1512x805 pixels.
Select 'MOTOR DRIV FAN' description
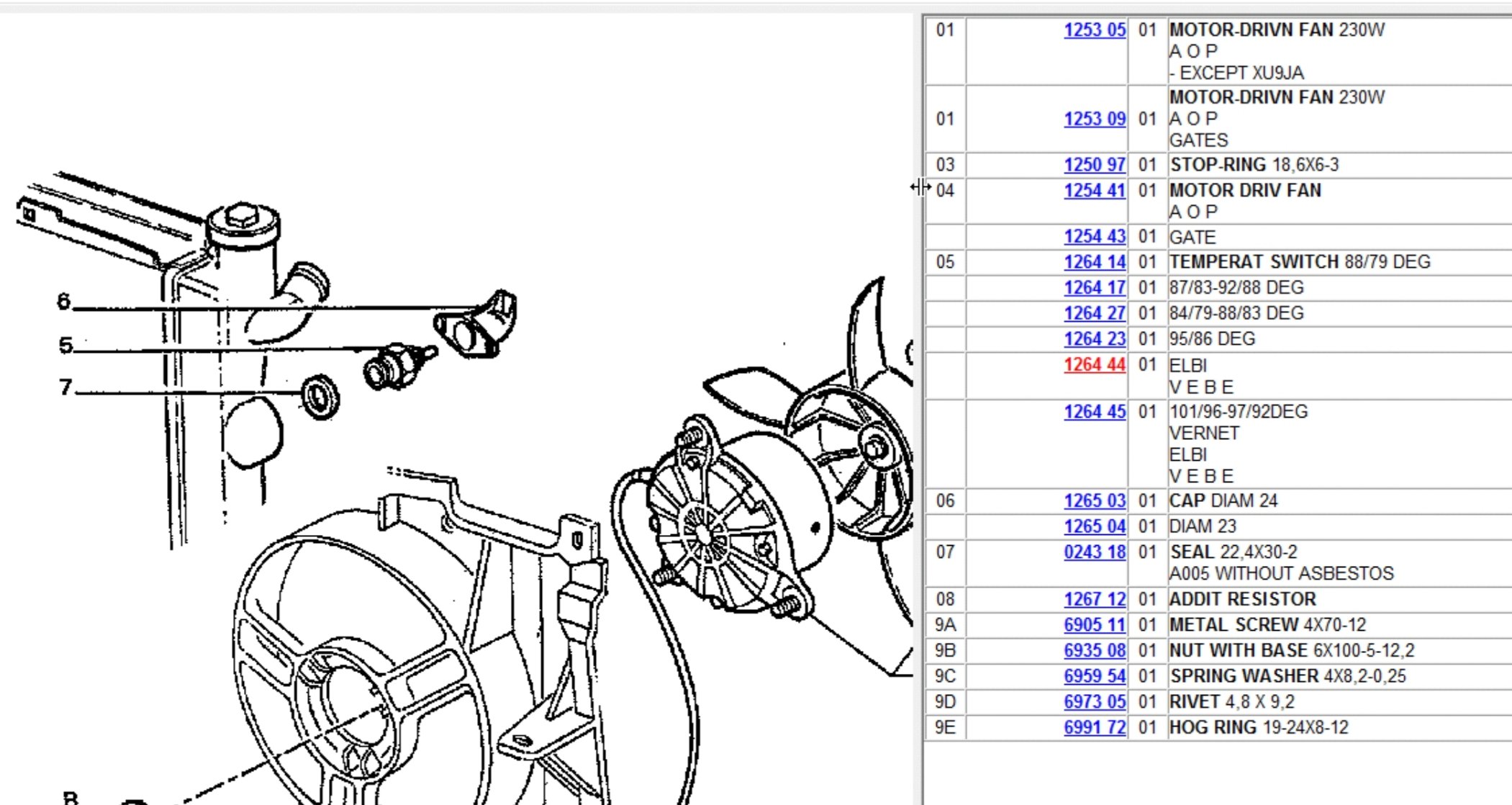point(1245,191)
